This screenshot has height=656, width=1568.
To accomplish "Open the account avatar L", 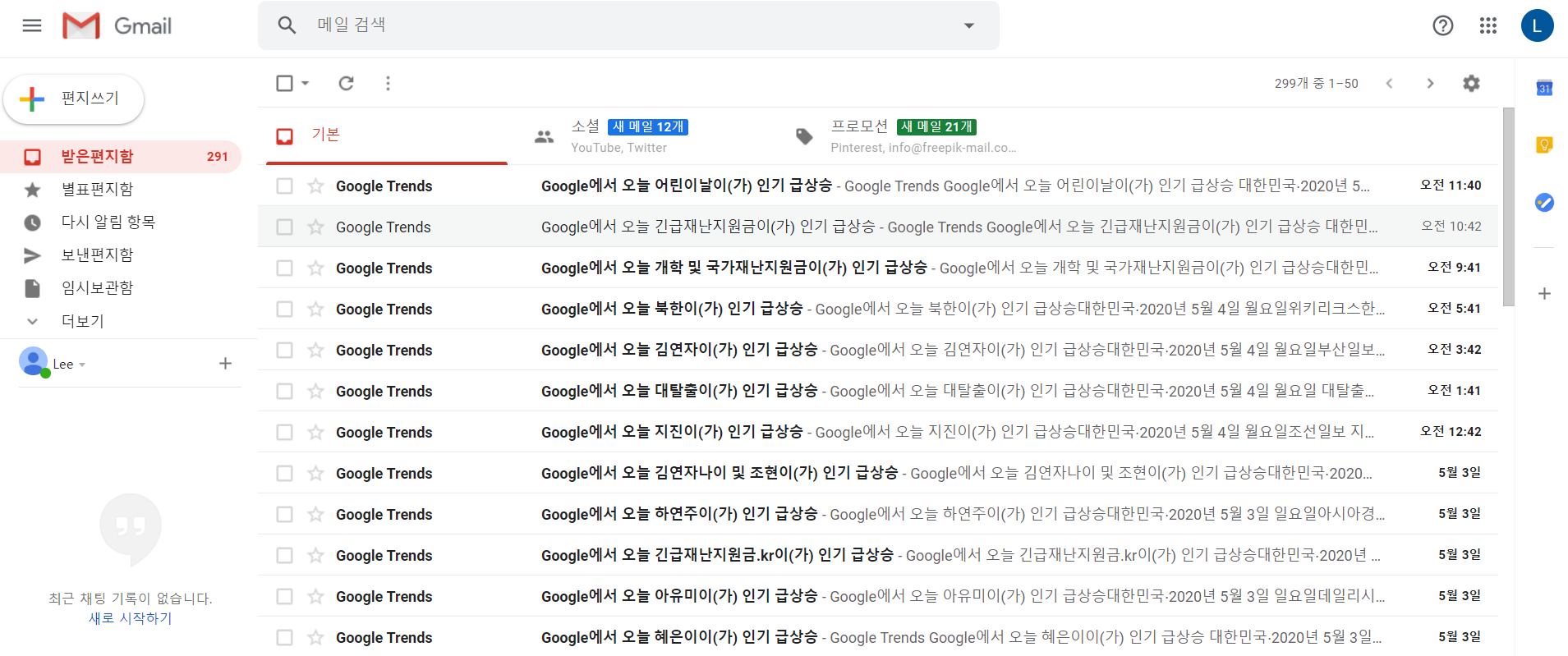I will coord(1538,25).
